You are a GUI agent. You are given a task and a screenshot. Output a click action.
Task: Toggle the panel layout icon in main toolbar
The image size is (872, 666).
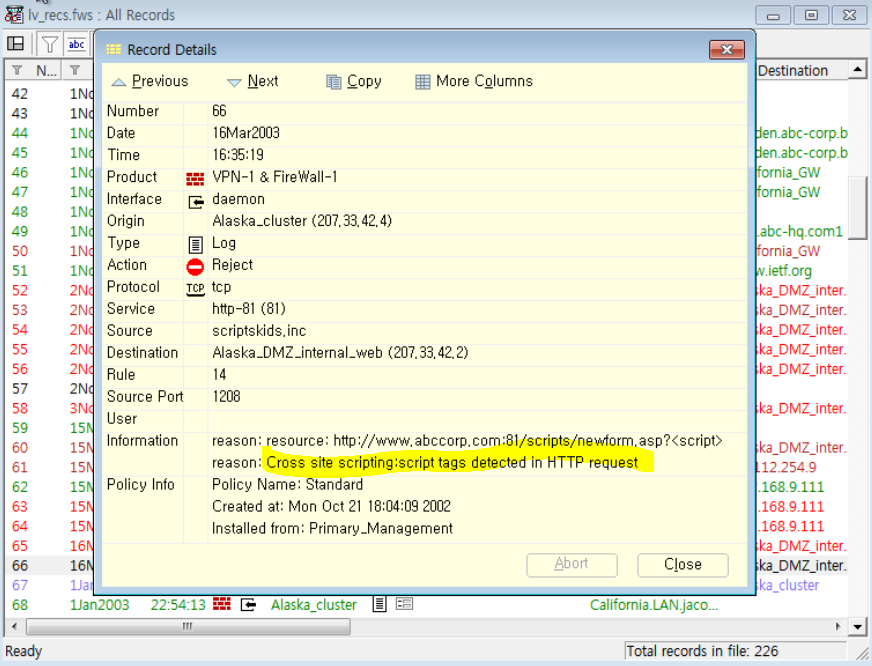coord(16,43)
